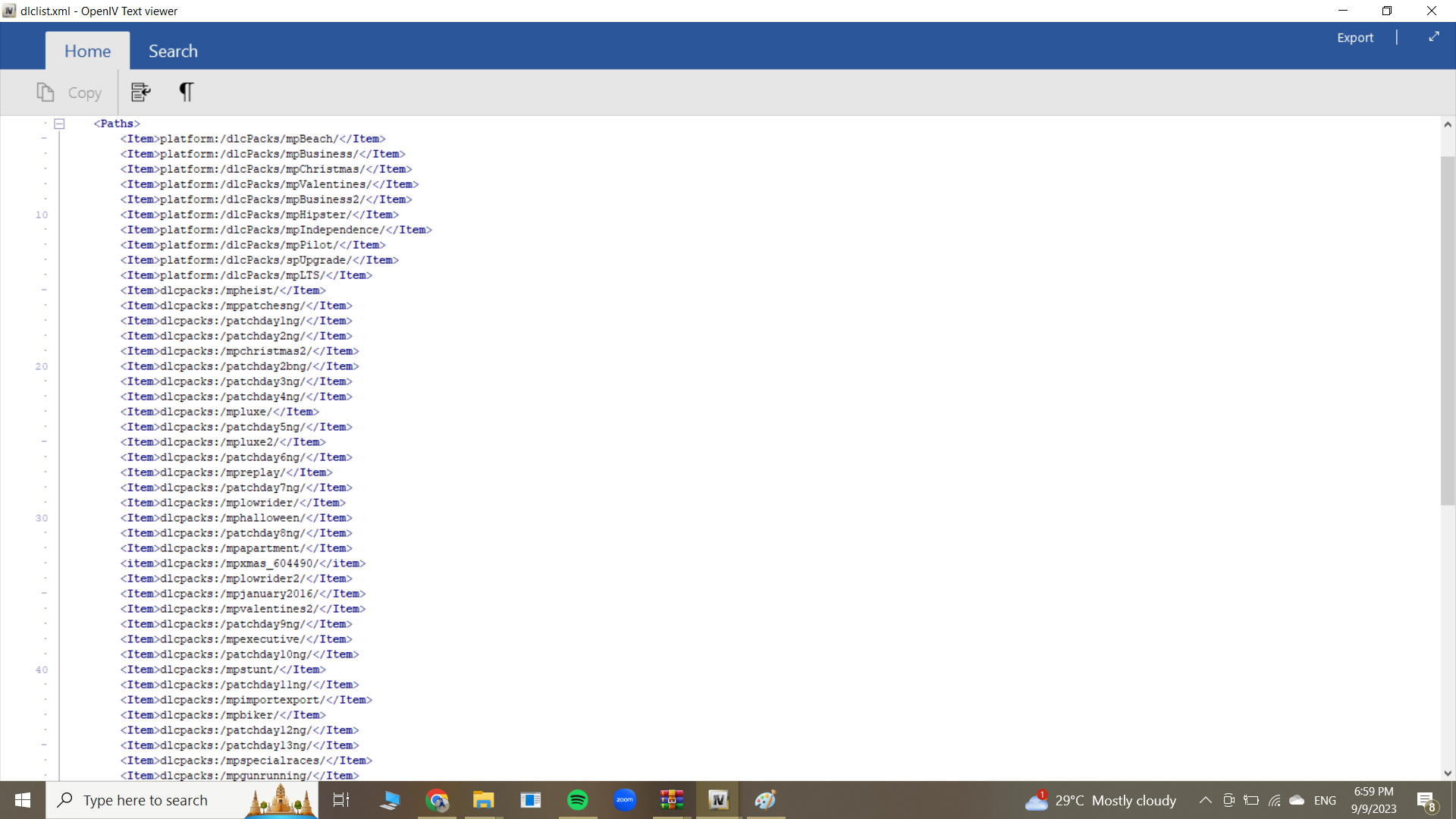Screen dimensions: 1456x819
Task: Click line containing mpxmas_604490 item
Action: tap(243, 563)
